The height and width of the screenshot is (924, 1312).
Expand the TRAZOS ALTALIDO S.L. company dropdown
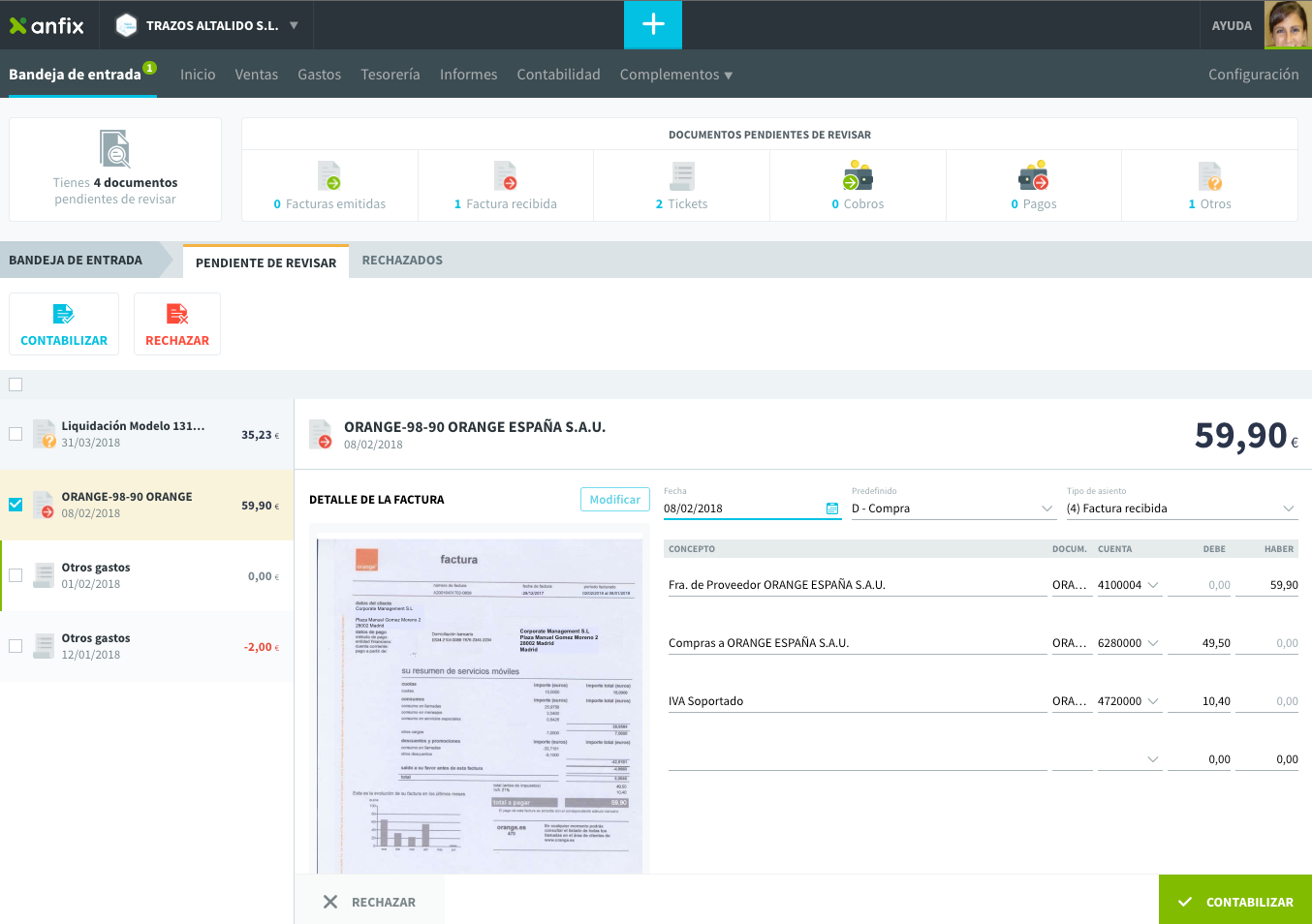294,25
